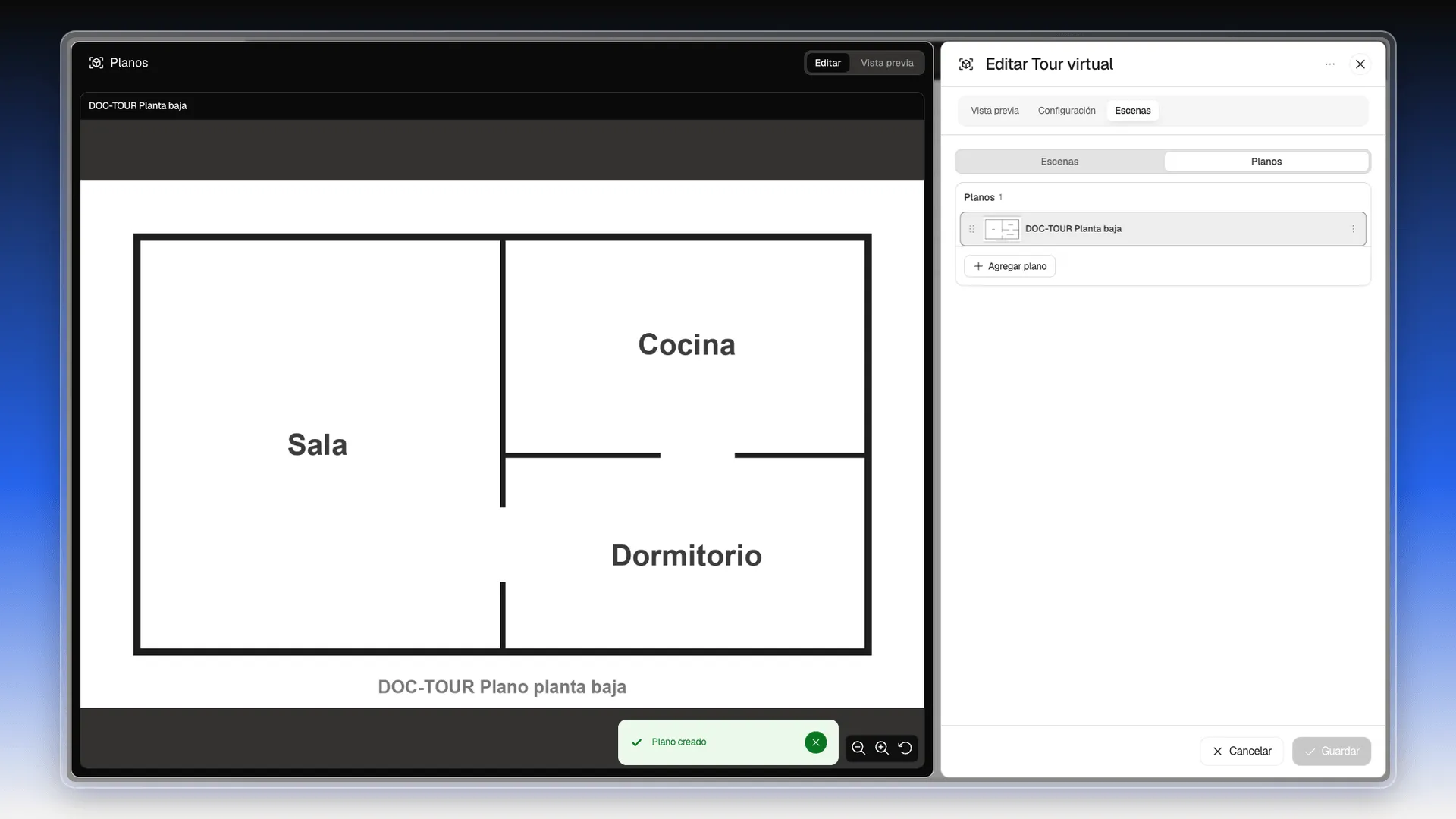
Task: Select the DOC-TOUR Planta baja thumbnail
Action: tap(1002, 229)
